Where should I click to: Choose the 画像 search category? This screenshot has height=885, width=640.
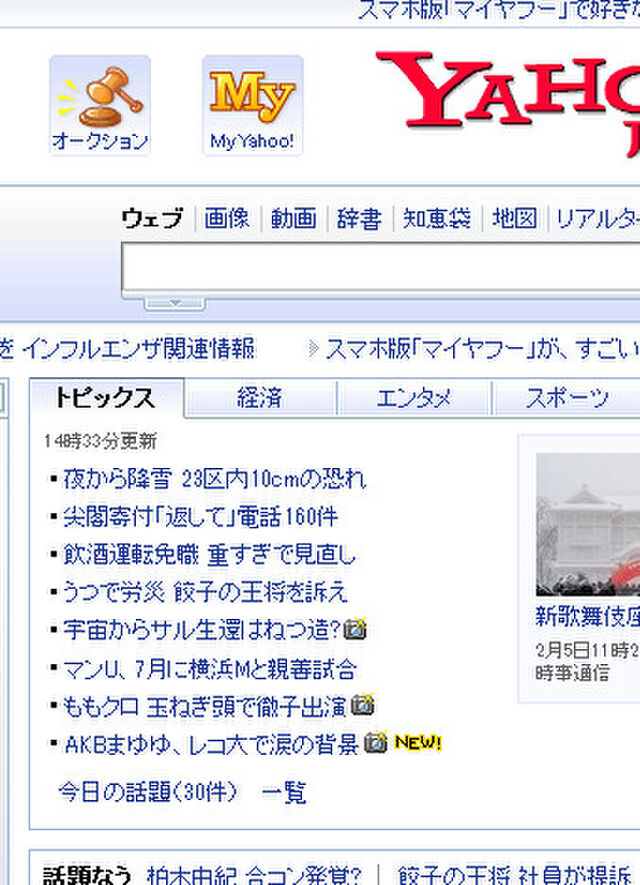(x=227, y=218)
